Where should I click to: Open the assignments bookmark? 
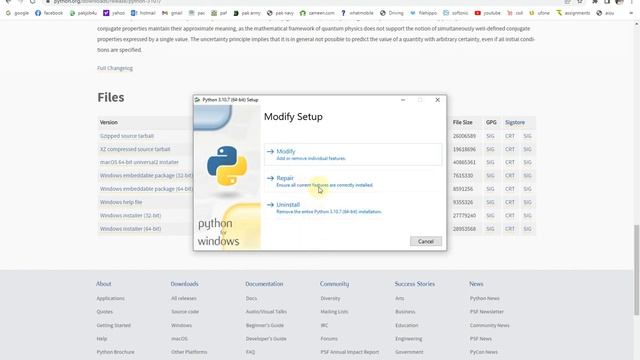[573, 13]
